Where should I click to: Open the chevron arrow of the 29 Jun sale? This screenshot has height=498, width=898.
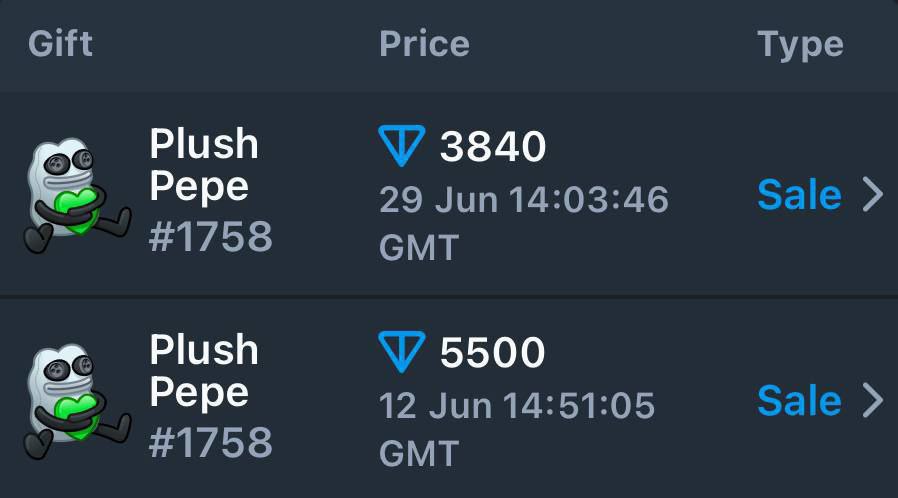873,195
